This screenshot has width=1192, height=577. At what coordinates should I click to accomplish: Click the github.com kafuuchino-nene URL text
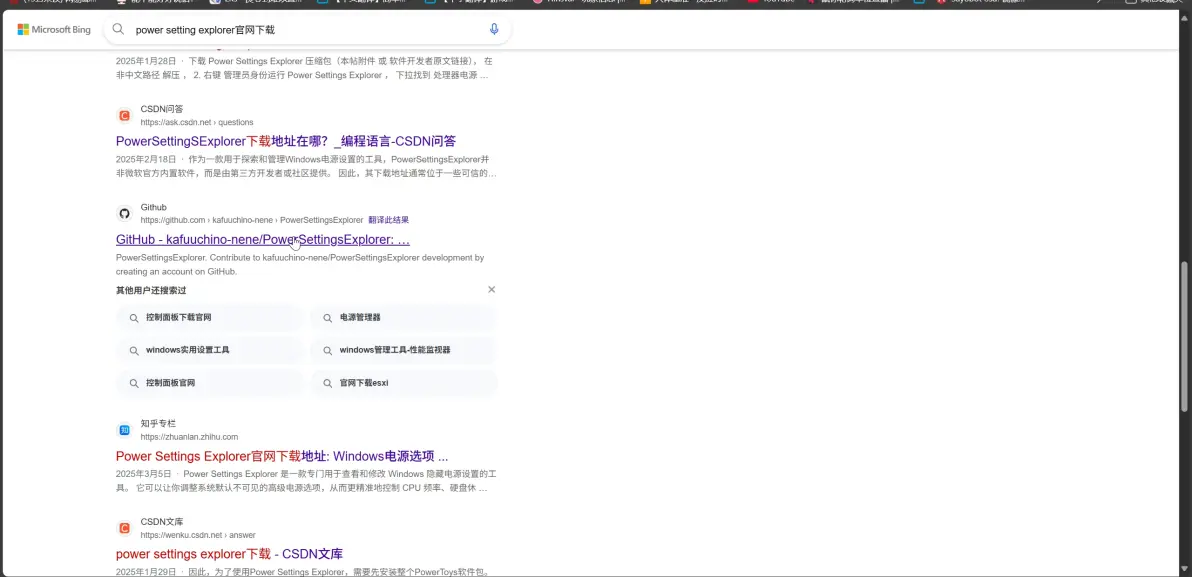tap(252, 220)
